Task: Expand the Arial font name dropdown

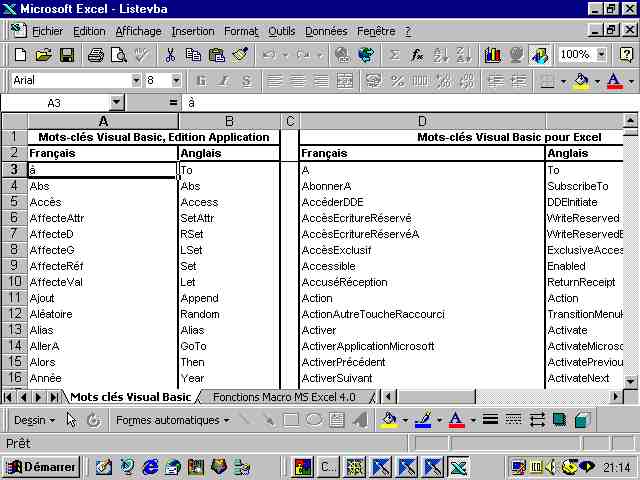Action: (136, 80)
